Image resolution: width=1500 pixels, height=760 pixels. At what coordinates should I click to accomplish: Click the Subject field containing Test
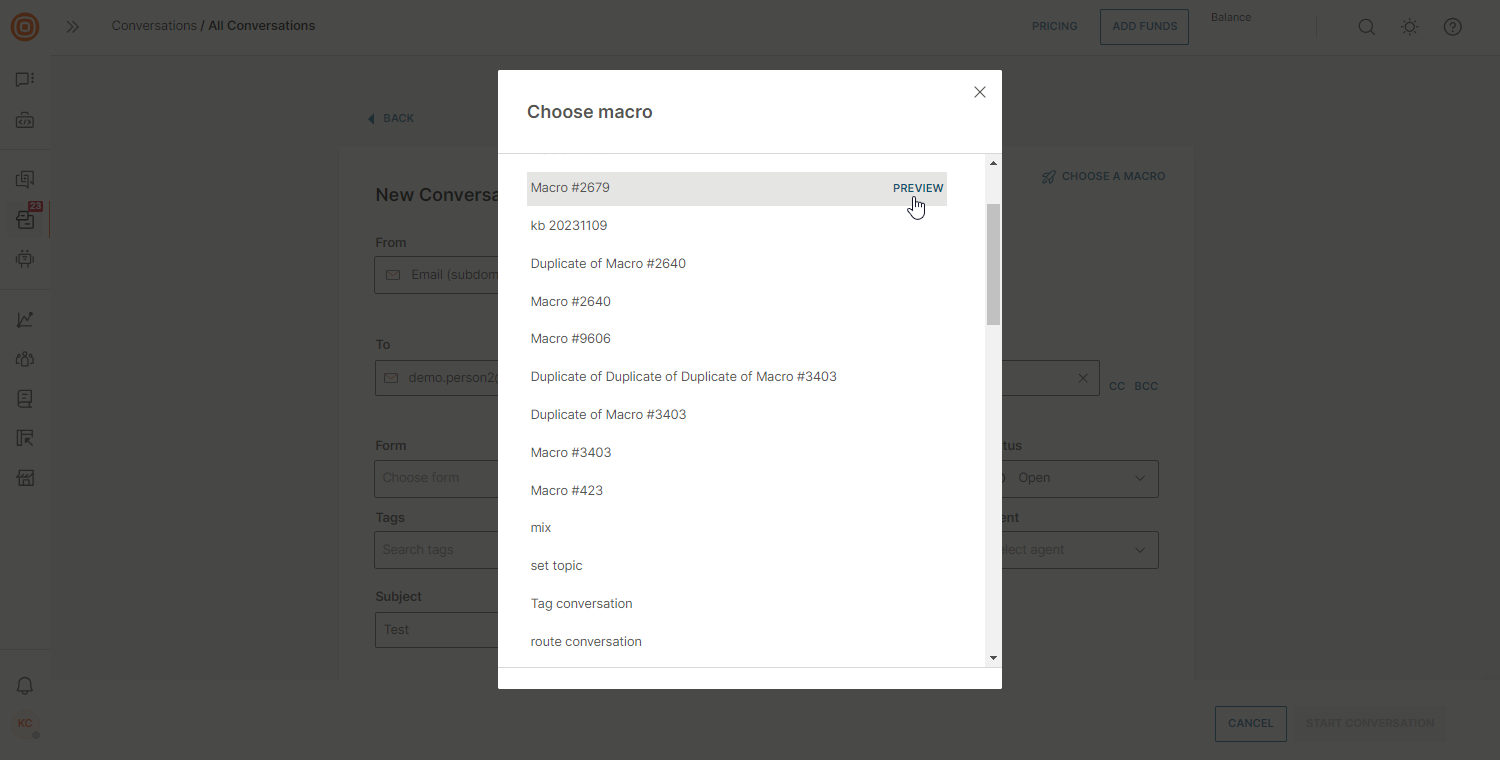(x=437, y=630)
